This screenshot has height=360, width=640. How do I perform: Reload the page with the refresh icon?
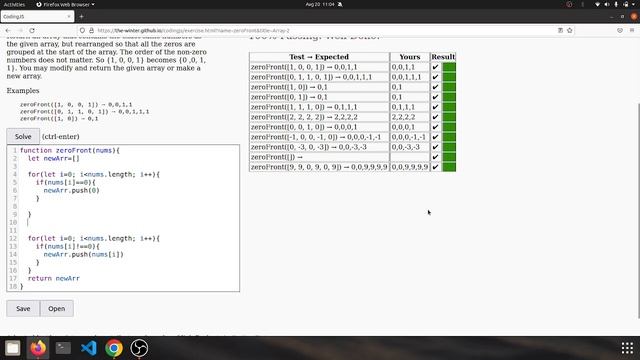pyautogui.click(x=32, y=31)
